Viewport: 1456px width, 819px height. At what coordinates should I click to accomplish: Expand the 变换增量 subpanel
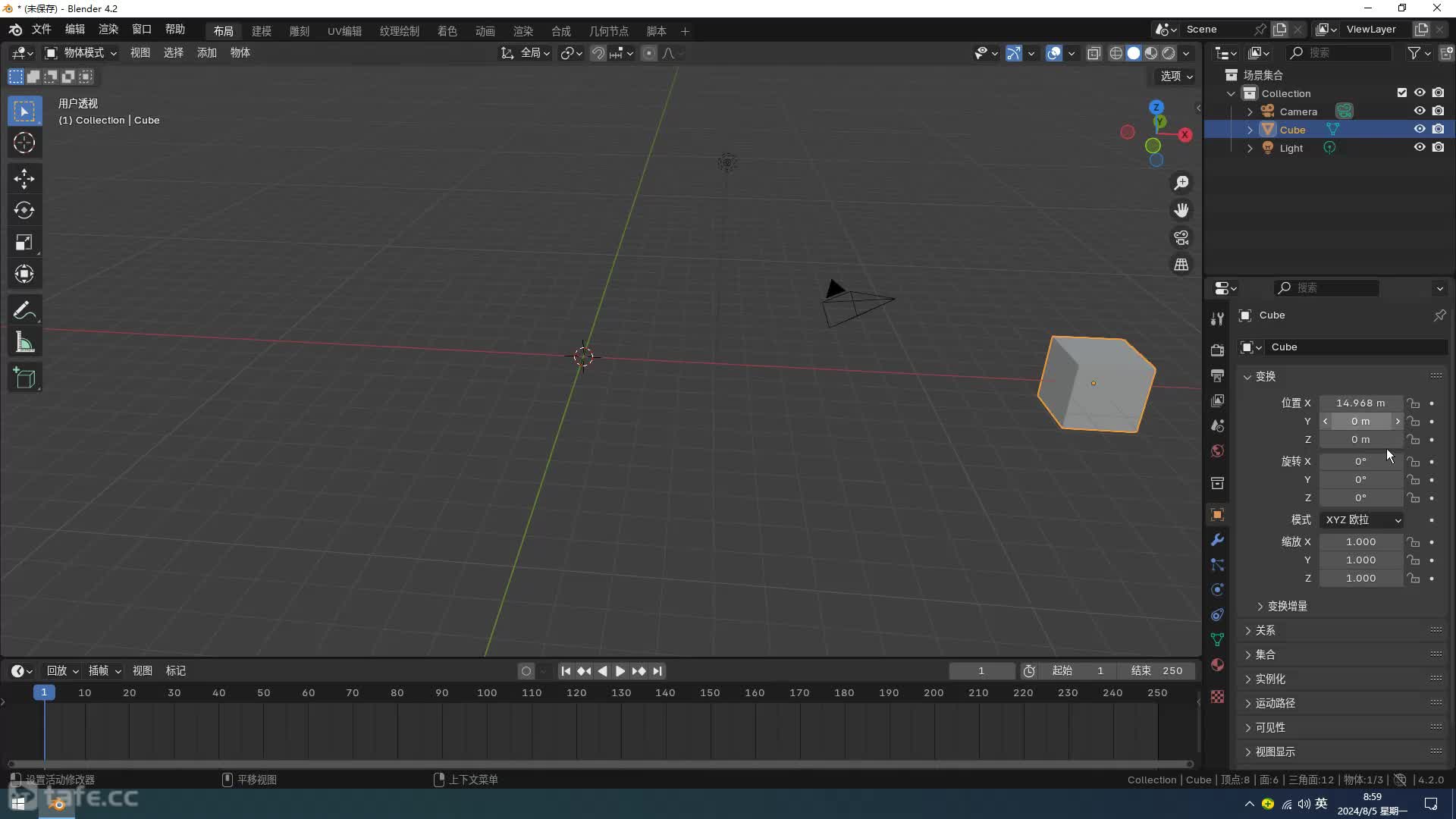pyautogui.click(x=1282, y=607)
